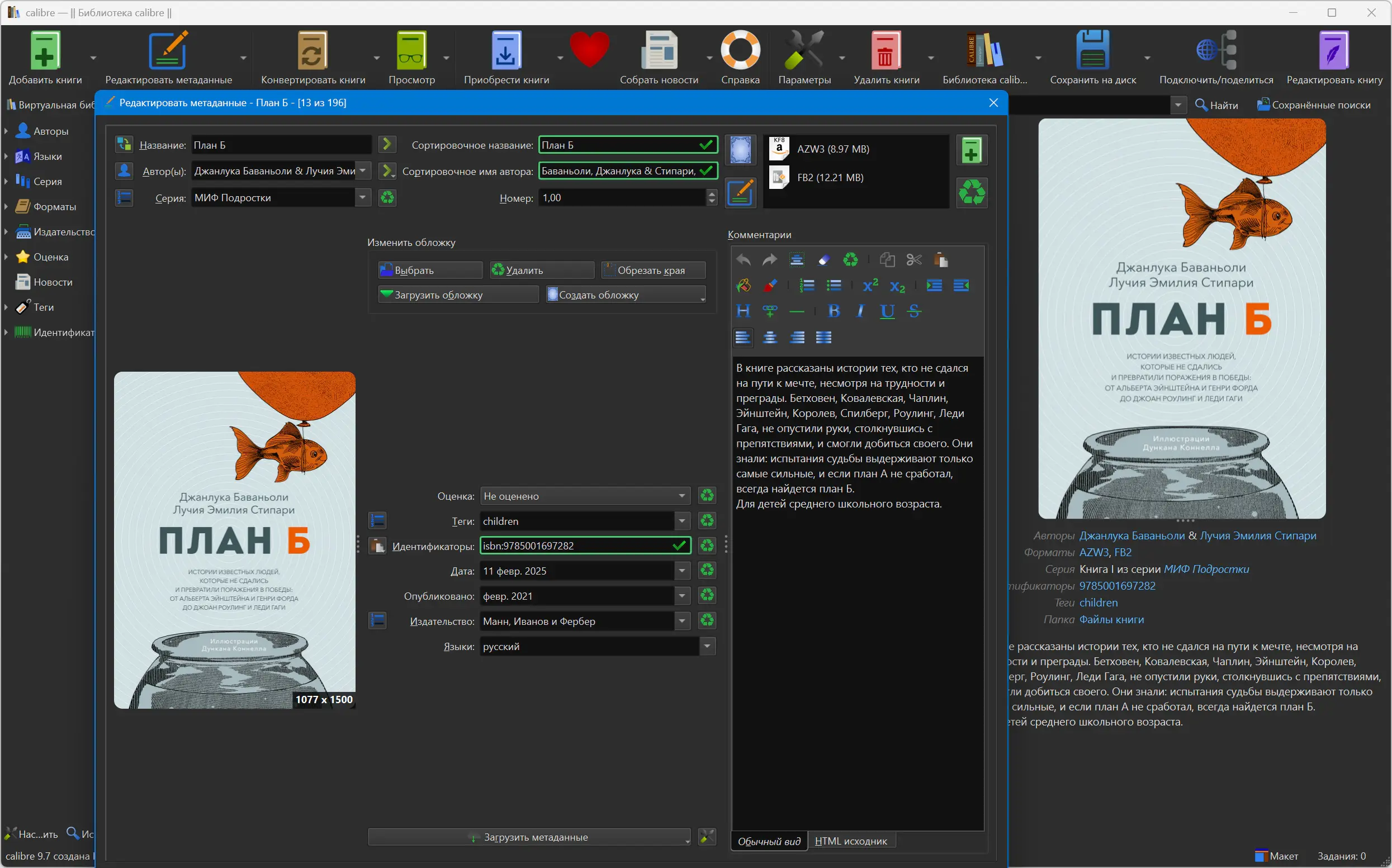Toggle Strikethrough formatting in comments toolbar
Screen dimensions: 1392x868
(914, 311)
